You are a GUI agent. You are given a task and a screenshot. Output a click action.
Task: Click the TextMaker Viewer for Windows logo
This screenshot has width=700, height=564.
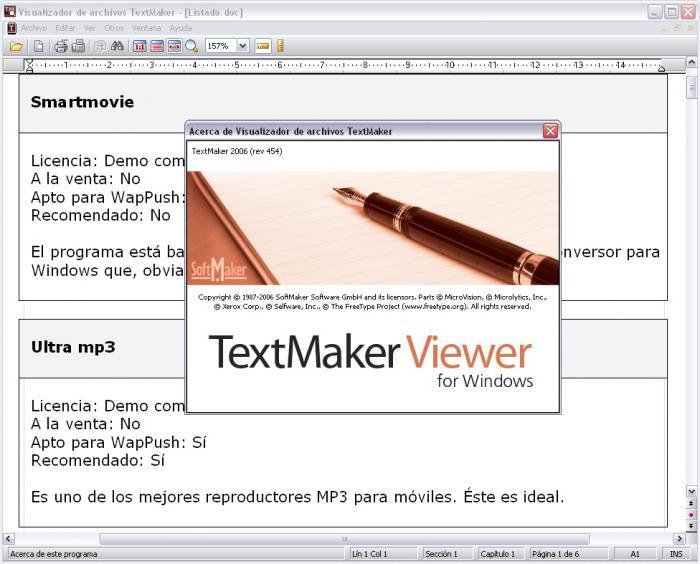tap(371, 361)
